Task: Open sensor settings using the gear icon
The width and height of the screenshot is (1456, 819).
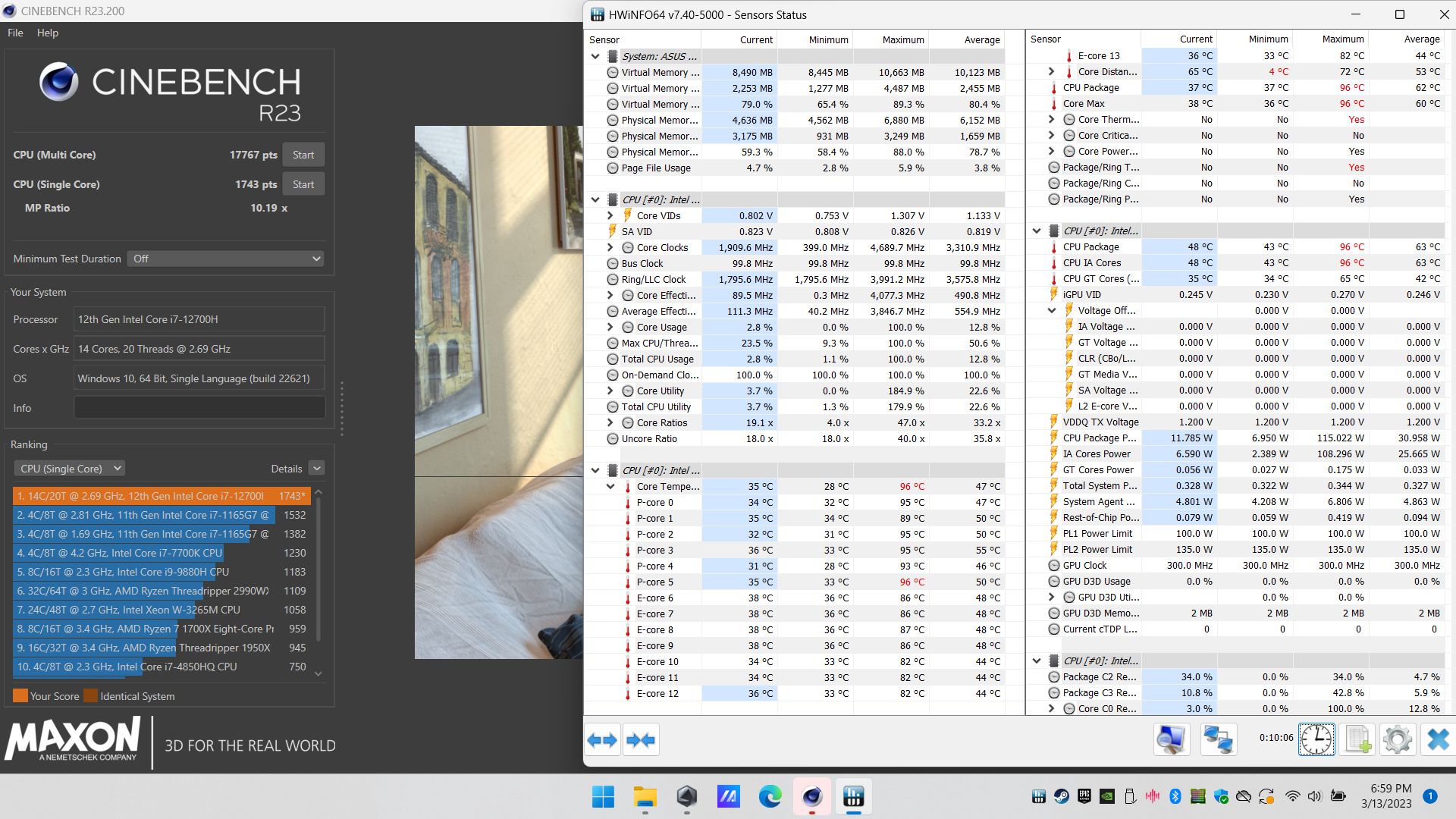Action: pyautogui.click(x=1398, y=739)
